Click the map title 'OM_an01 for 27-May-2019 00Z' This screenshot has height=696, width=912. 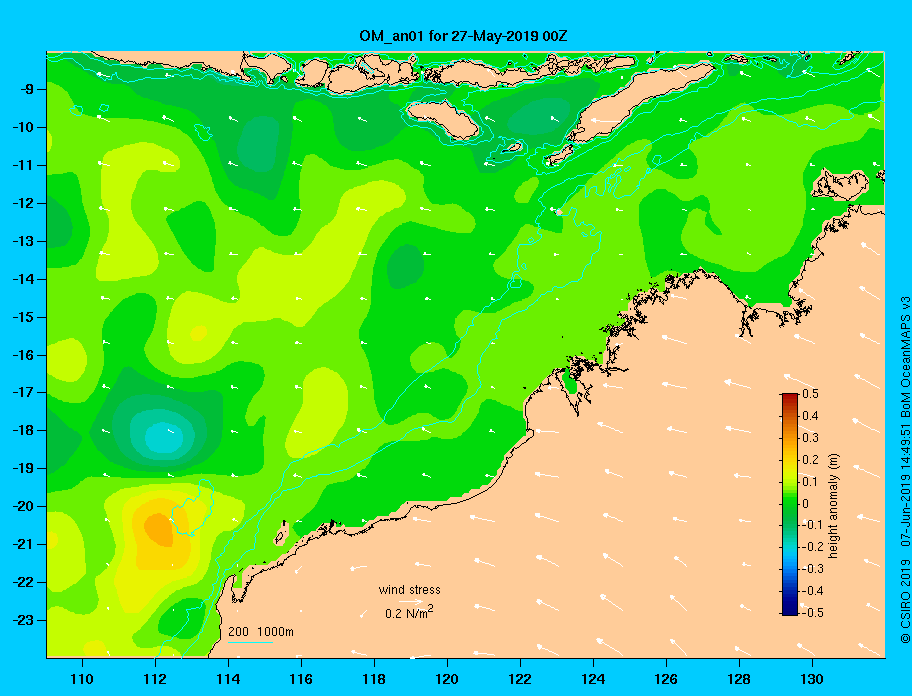pyautogui.click(x=463, y=36)
